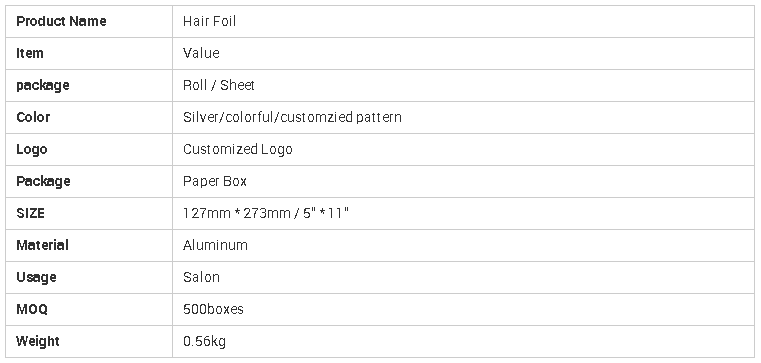Click the 0.56kg weight value
Screen dimensions: 761x363
click(204, 342)
